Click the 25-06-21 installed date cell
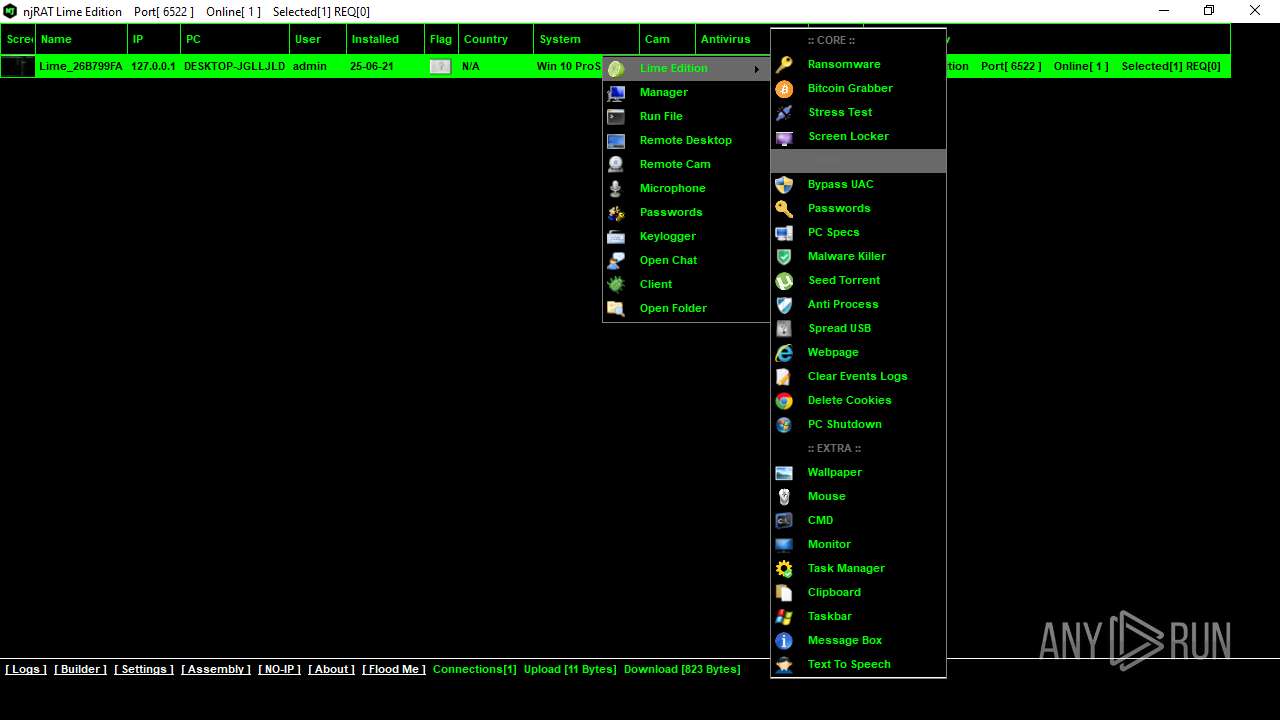The image size is (1280, 720). [371, 66]
